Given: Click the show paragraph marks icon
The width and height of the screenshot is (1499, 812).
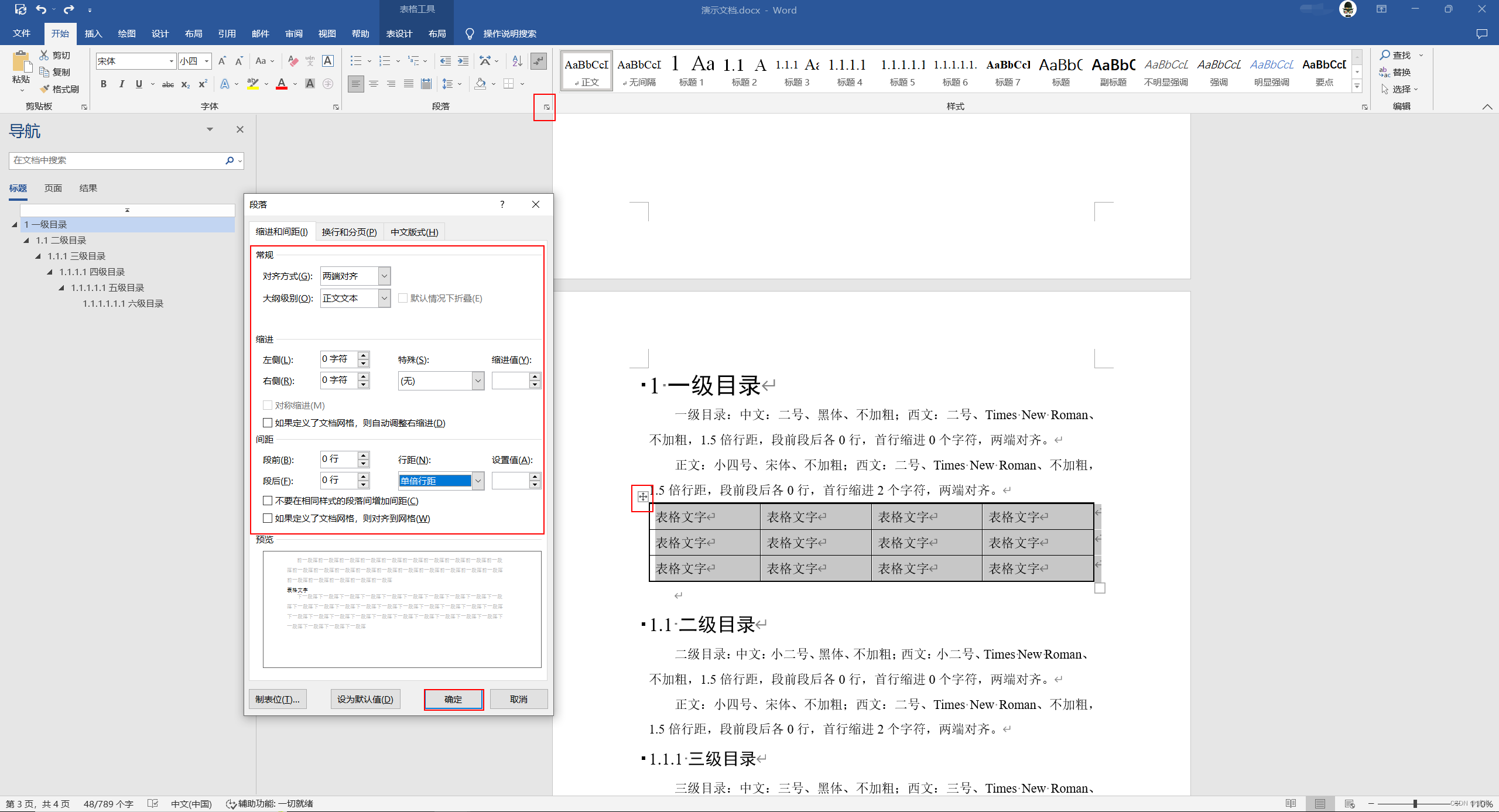Looking at the screenshot, I should (538, 61).
